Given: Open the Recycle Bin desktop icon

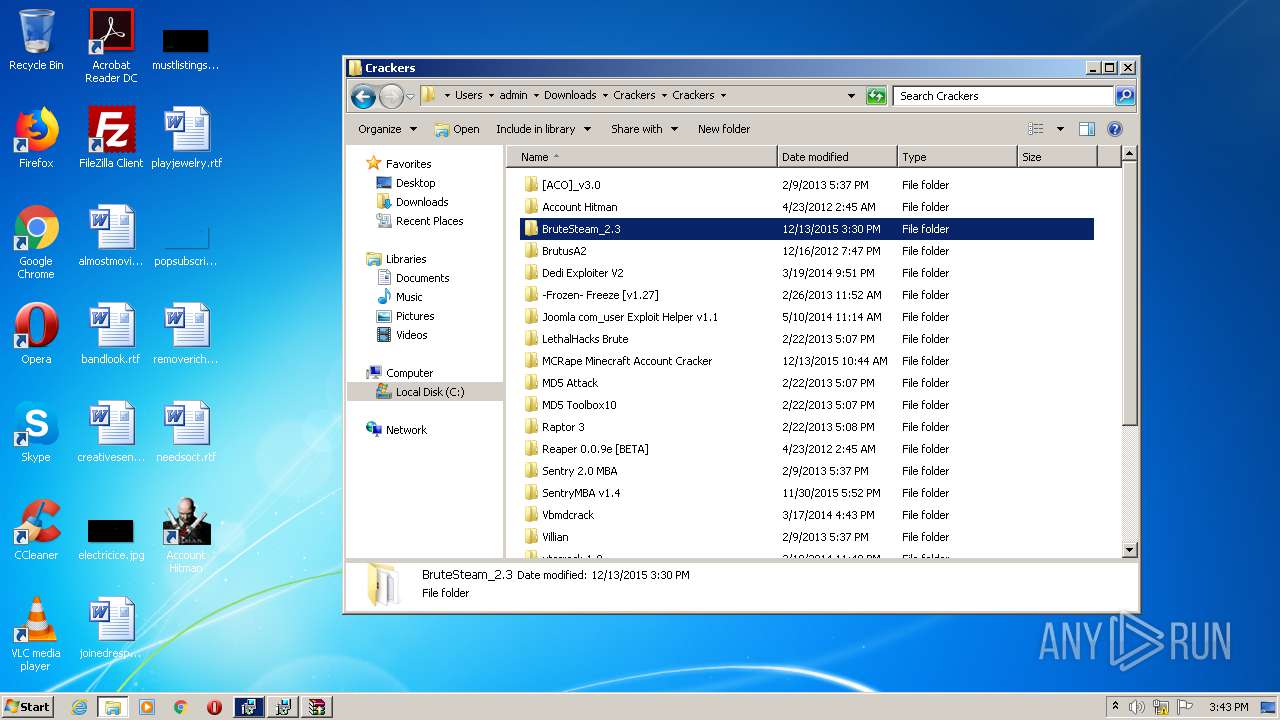Looking at the screenshot, I should 36,40.
